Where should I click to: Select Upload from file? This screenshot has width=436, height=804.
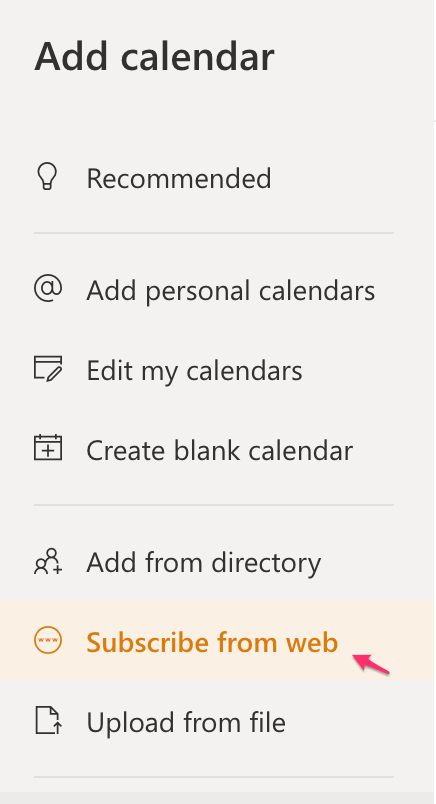pyautogui.click(x=186, y=722)
